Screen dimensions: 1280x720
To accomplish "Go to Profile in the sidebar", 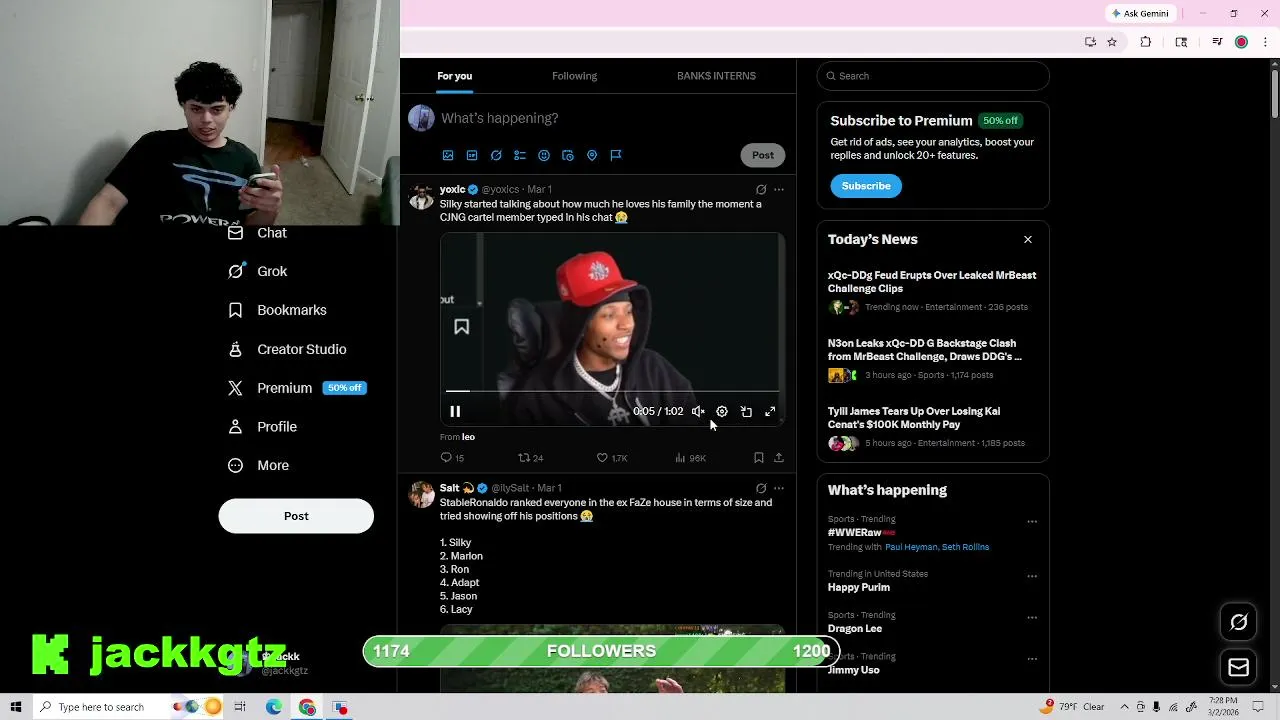I will pyautogui.click(x=262, y=427).
